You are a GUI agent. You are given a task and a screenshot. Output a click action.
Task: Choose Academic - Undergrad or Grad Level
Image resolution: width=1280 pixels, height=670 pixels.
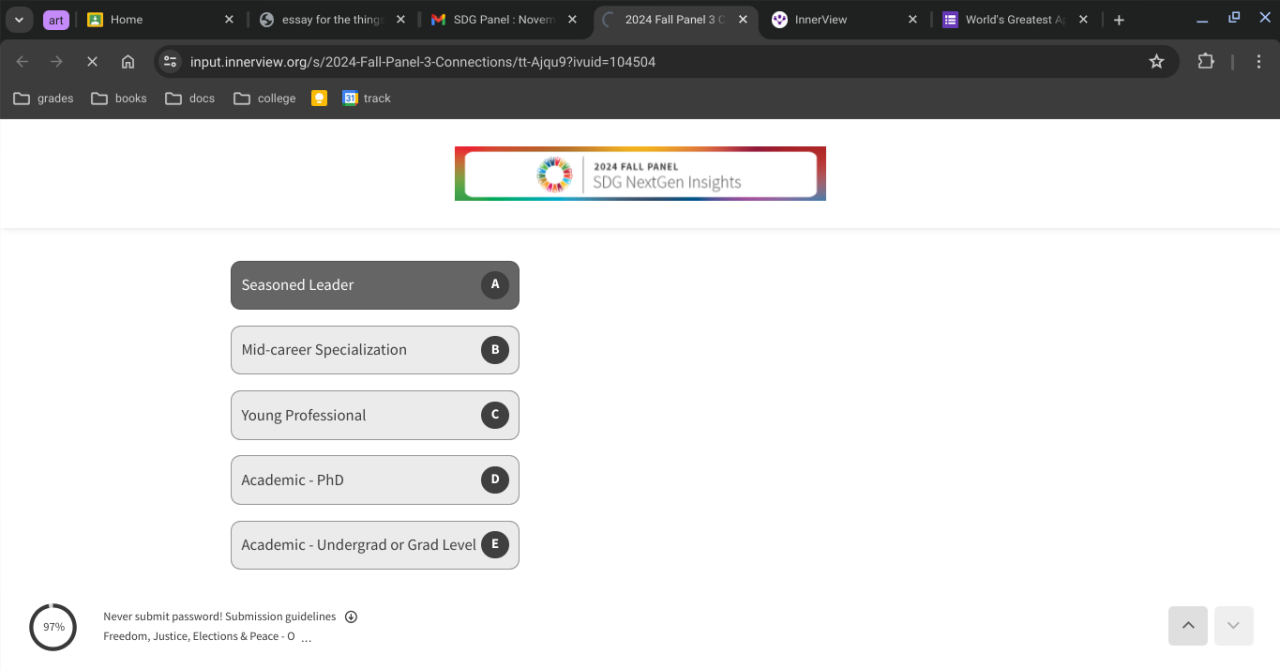tap(374, 545)
